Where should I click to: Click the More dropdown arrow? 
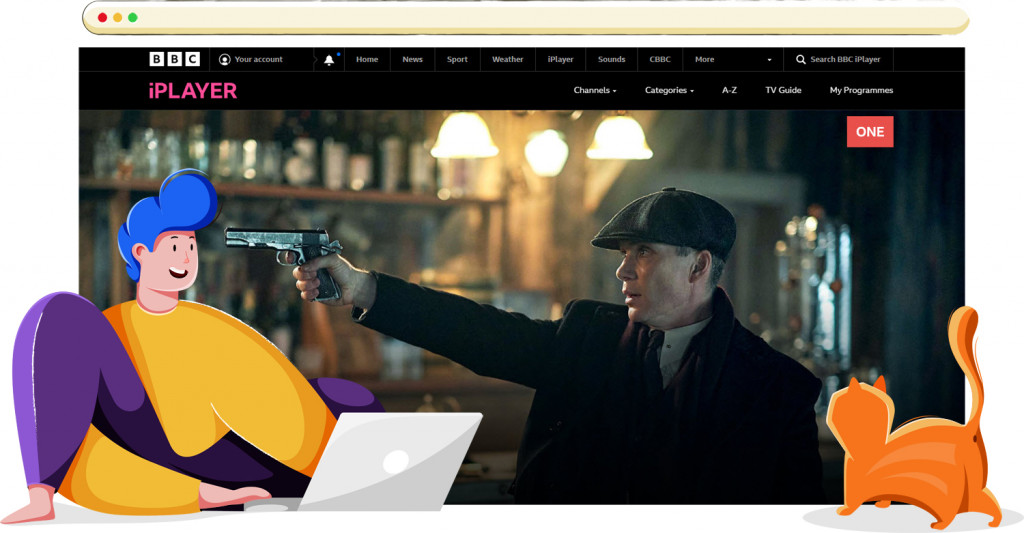769,60
